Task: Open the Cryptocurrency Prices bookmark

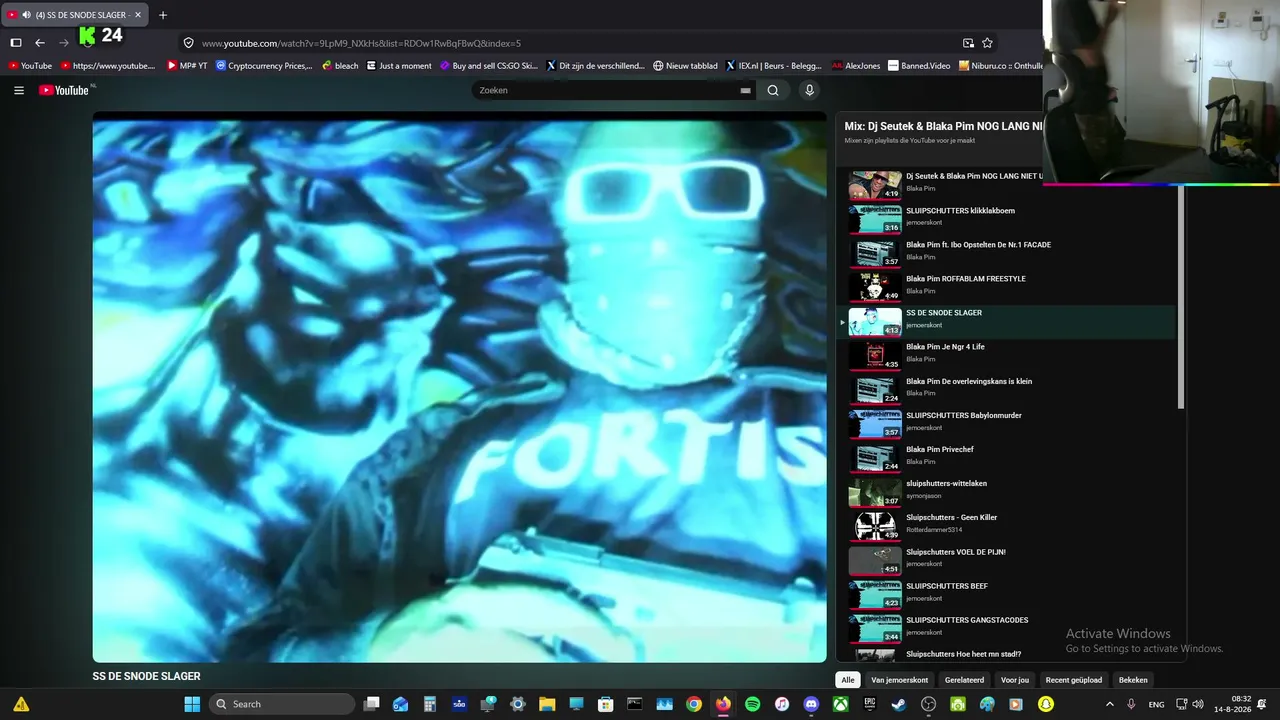Action: point(264,66)
